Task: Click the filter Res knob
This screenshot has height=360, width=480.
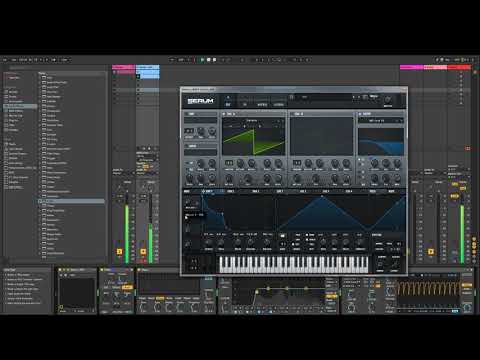Action: click(386, 163)
